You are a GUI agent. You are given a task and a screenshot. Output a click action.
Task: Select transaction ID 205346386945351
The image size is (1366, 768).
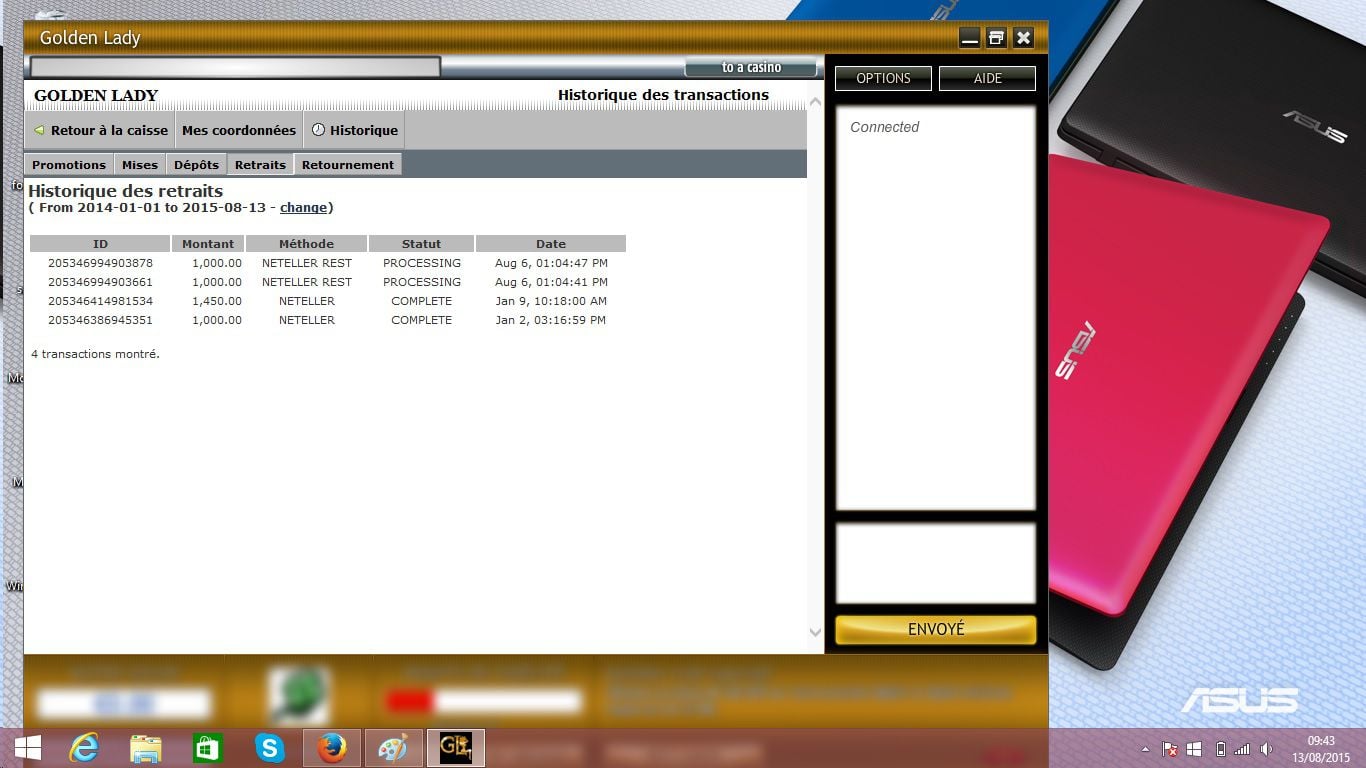(x=100, y=320)
